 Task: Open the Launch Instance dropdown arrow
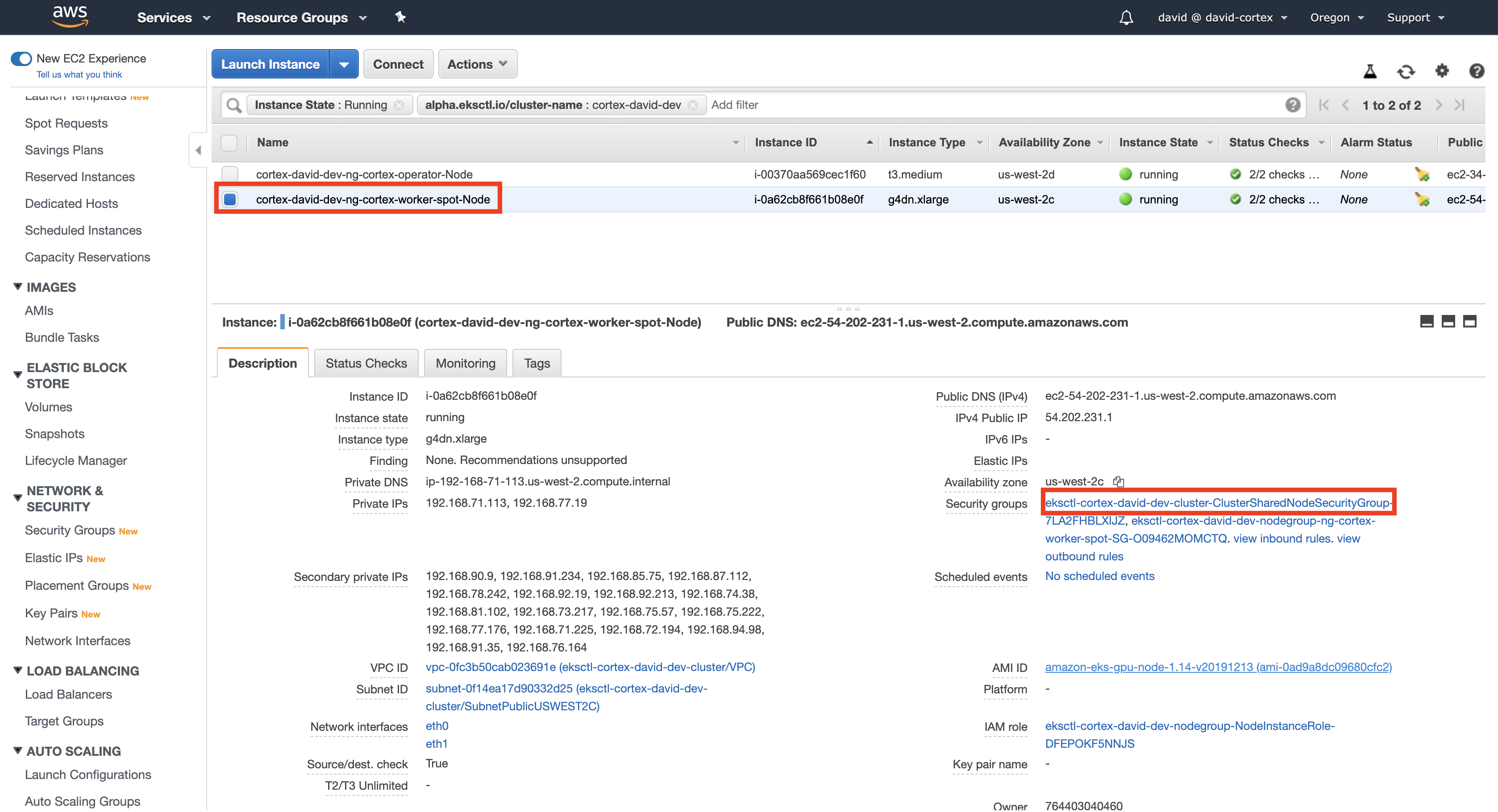[x=344, y=64]
